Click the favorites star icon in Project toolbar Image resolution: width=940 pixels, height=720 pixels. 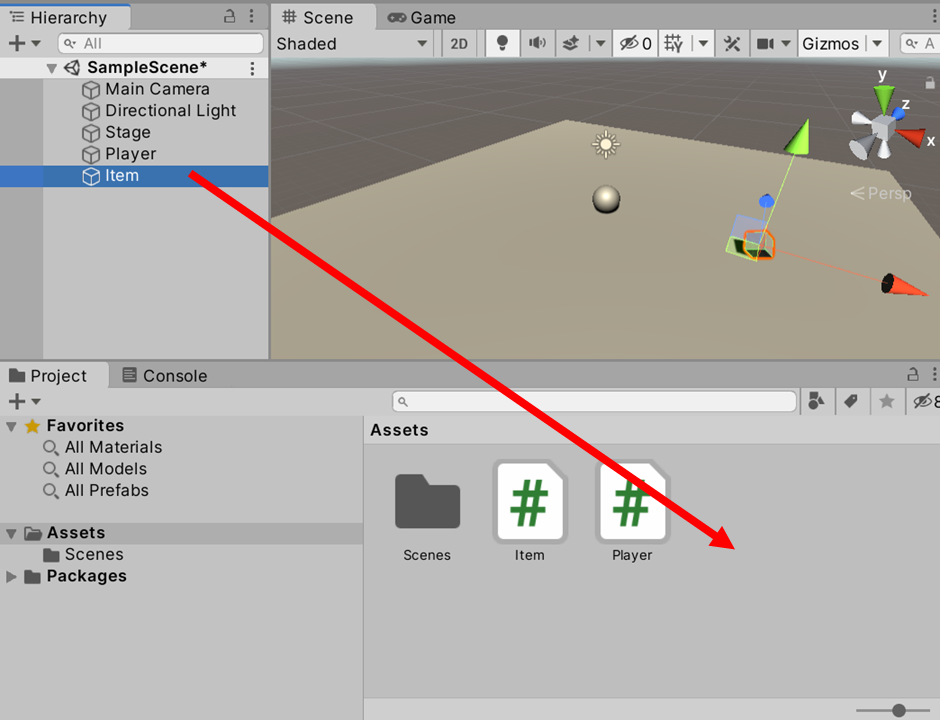pyautogui.click(x=886, y=401)
